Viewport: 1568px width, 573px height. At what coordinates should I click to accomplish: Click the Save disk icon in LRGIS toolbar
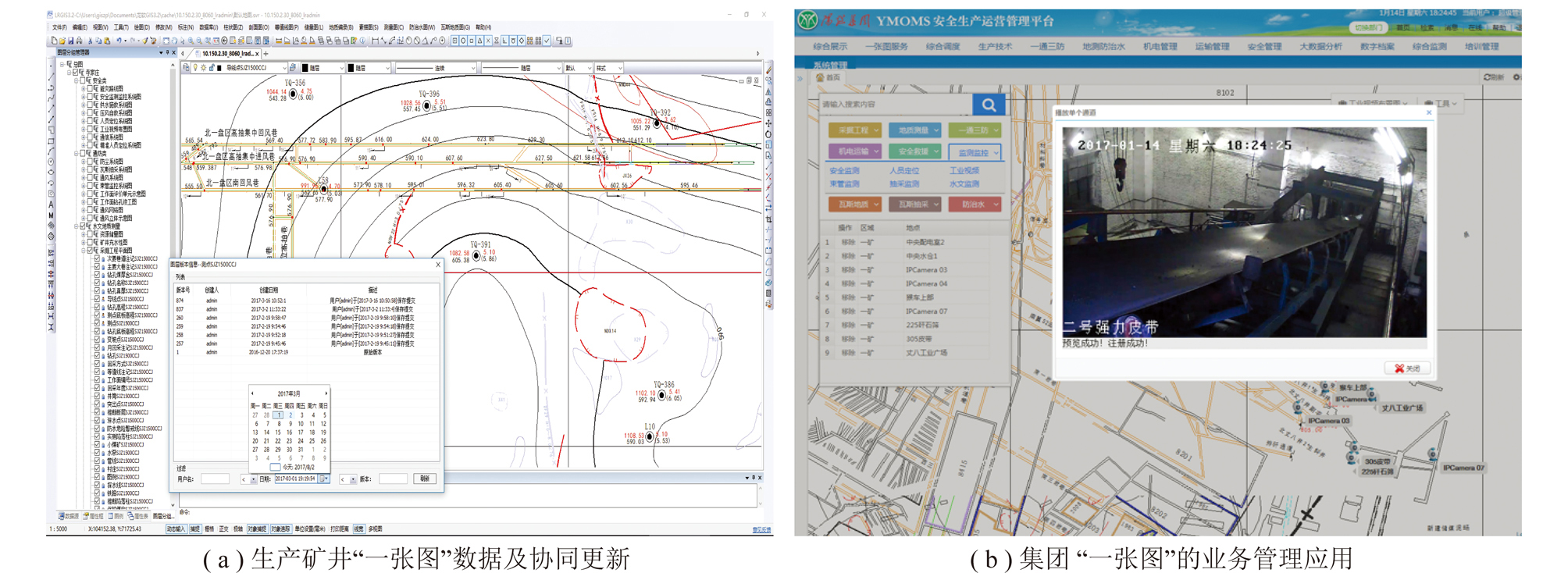(x=70, y=41)
